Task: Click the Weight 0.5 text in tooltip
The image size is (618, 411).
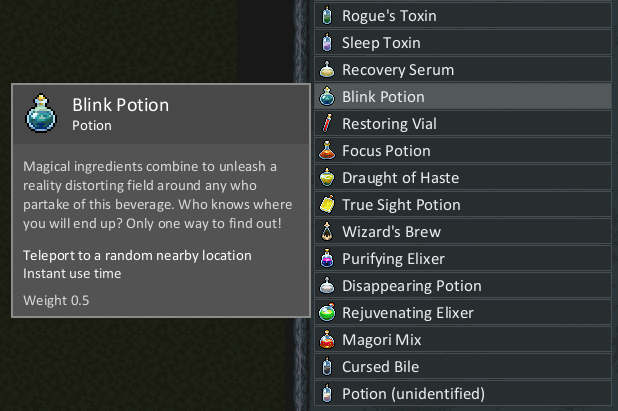Action: 56,300
